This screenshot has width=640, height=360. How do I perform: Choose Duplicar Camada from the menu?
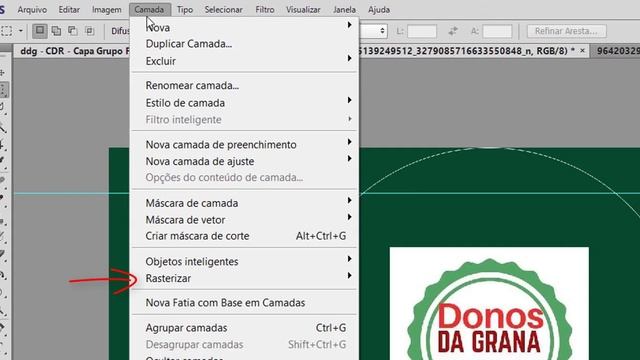pyautogui.click(x=244, y=44)
